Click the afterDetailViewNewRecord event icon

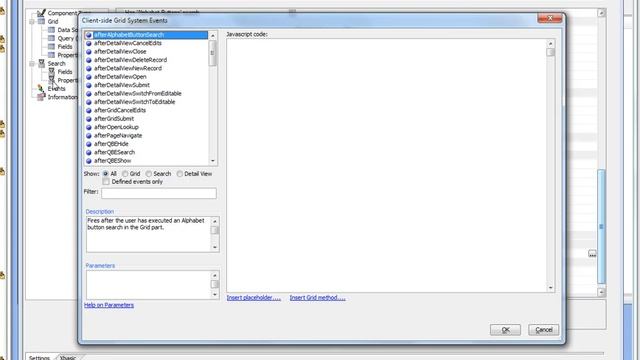[x=89, y=69]
